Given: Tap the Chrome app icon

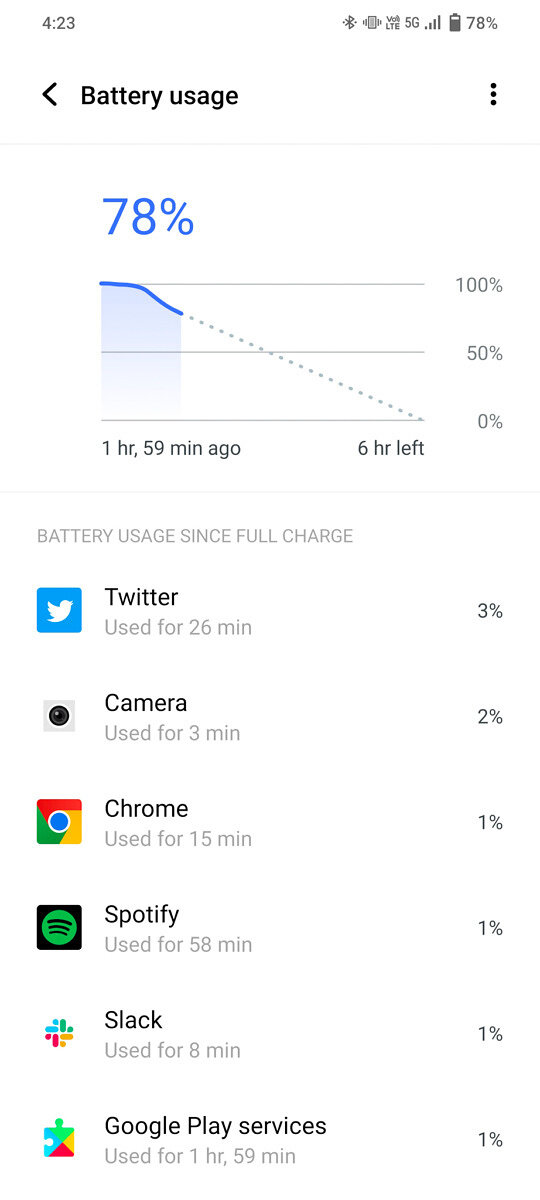Looking at the screenshot, I should click(x=59, y=822).
